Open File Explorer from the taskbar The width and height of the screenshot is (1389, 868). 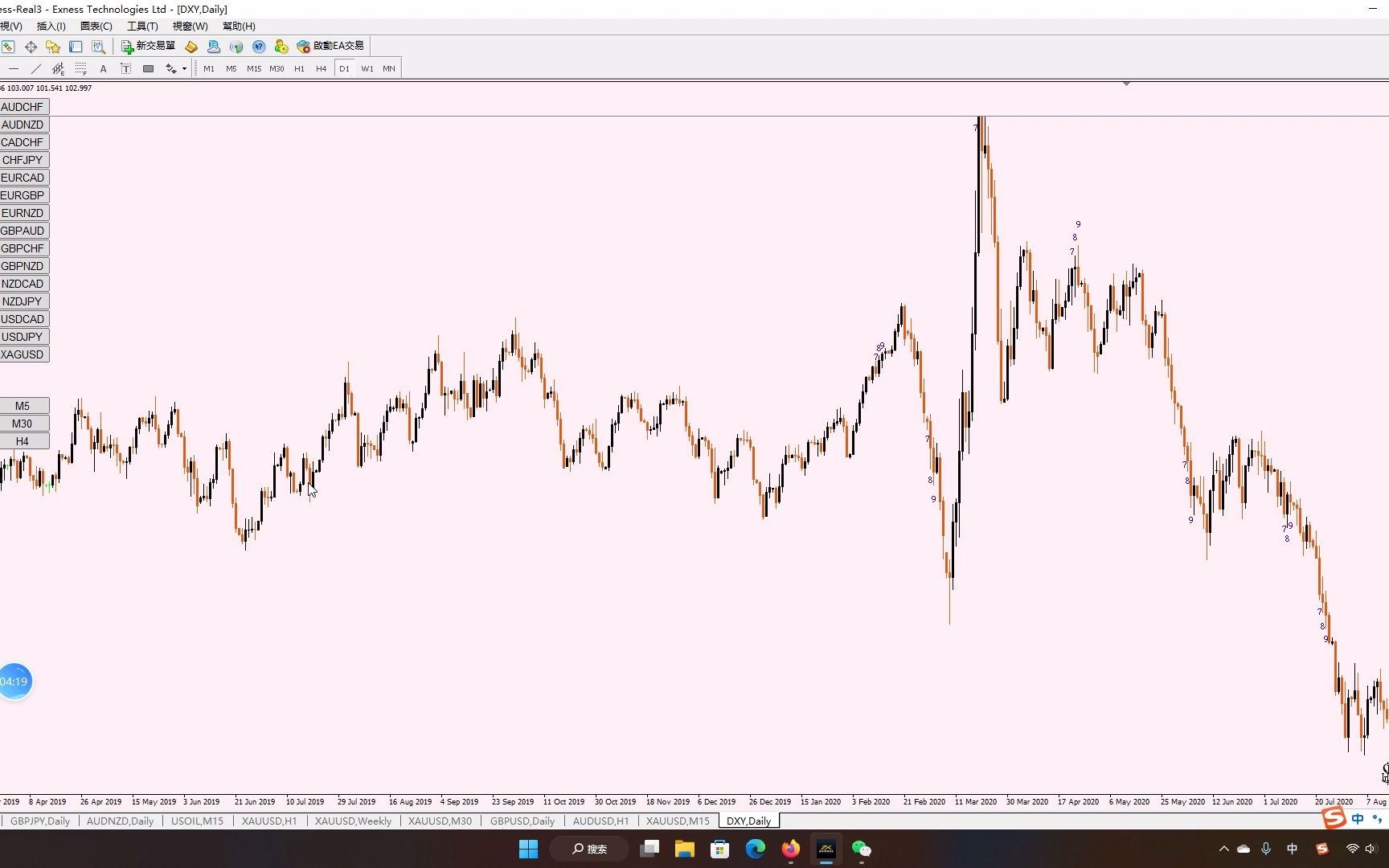(685, 849)
